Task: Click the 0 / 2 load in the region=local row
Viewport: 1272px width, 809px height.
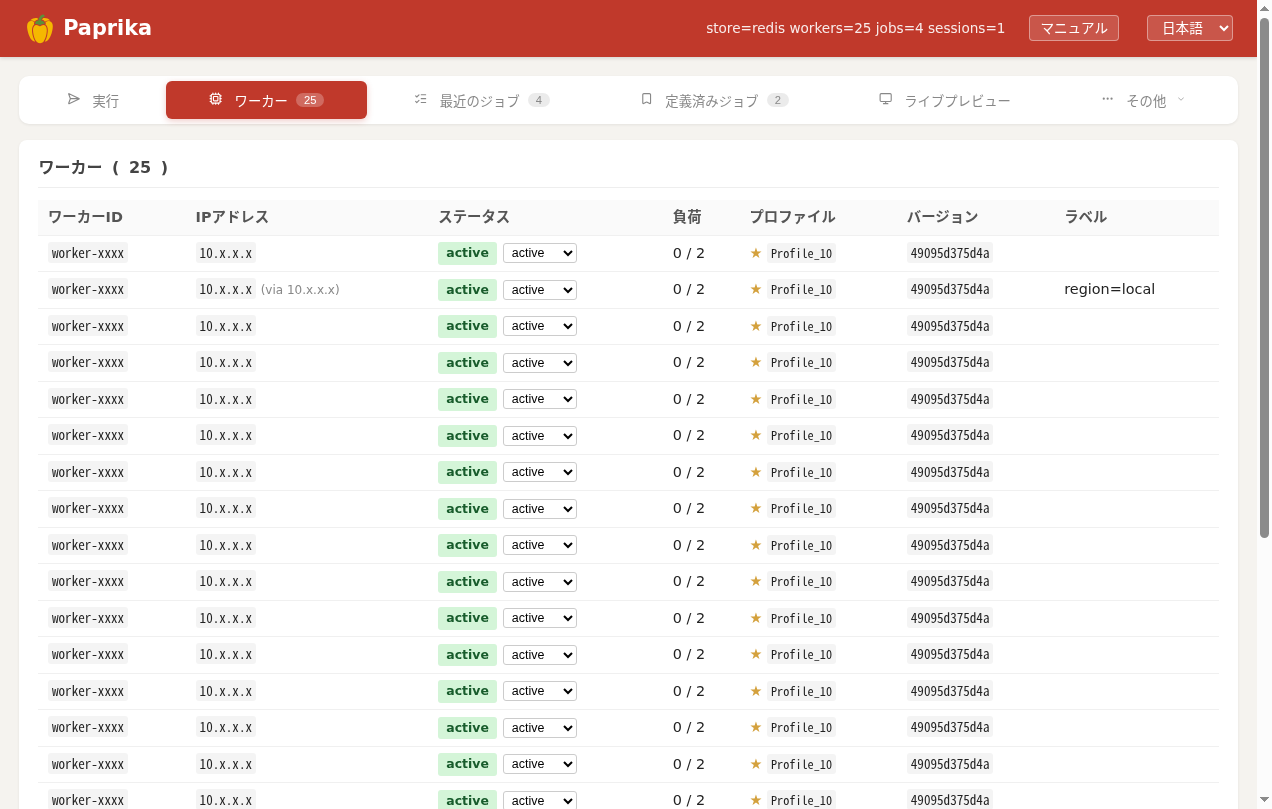Action: [689, 290]
